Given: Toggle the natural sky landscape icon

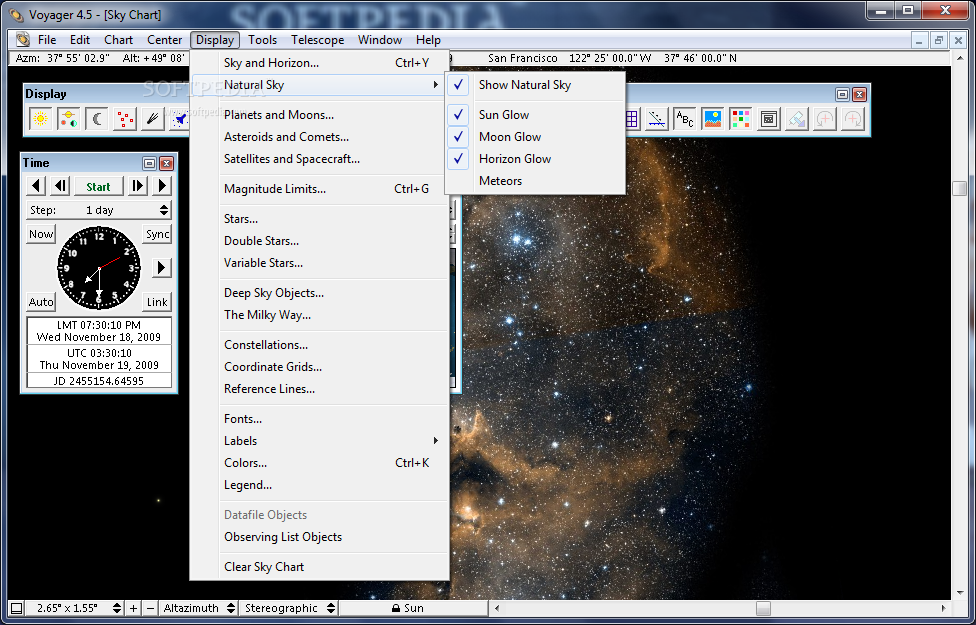Looking at the screenshot, I should click(x=713, y=118).
